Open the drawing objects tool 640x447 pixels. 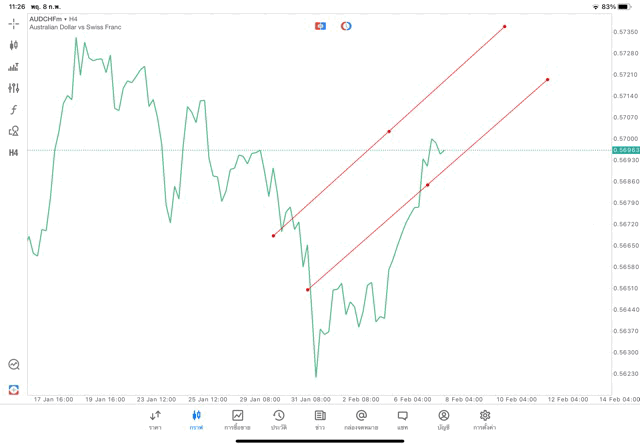(14, 131)
